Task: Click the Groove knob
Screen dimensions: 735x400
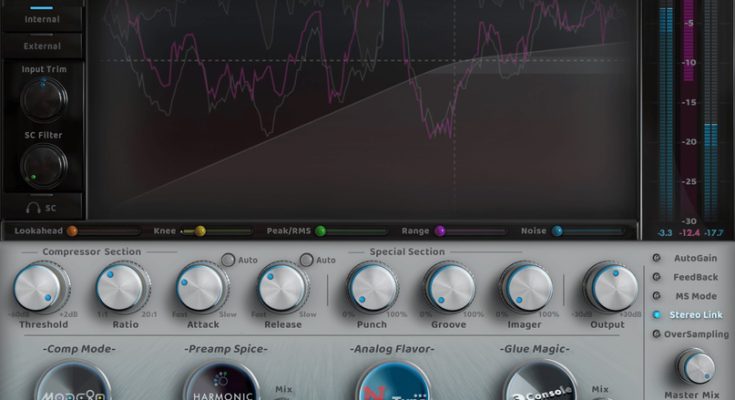Action: click(448, 287)
